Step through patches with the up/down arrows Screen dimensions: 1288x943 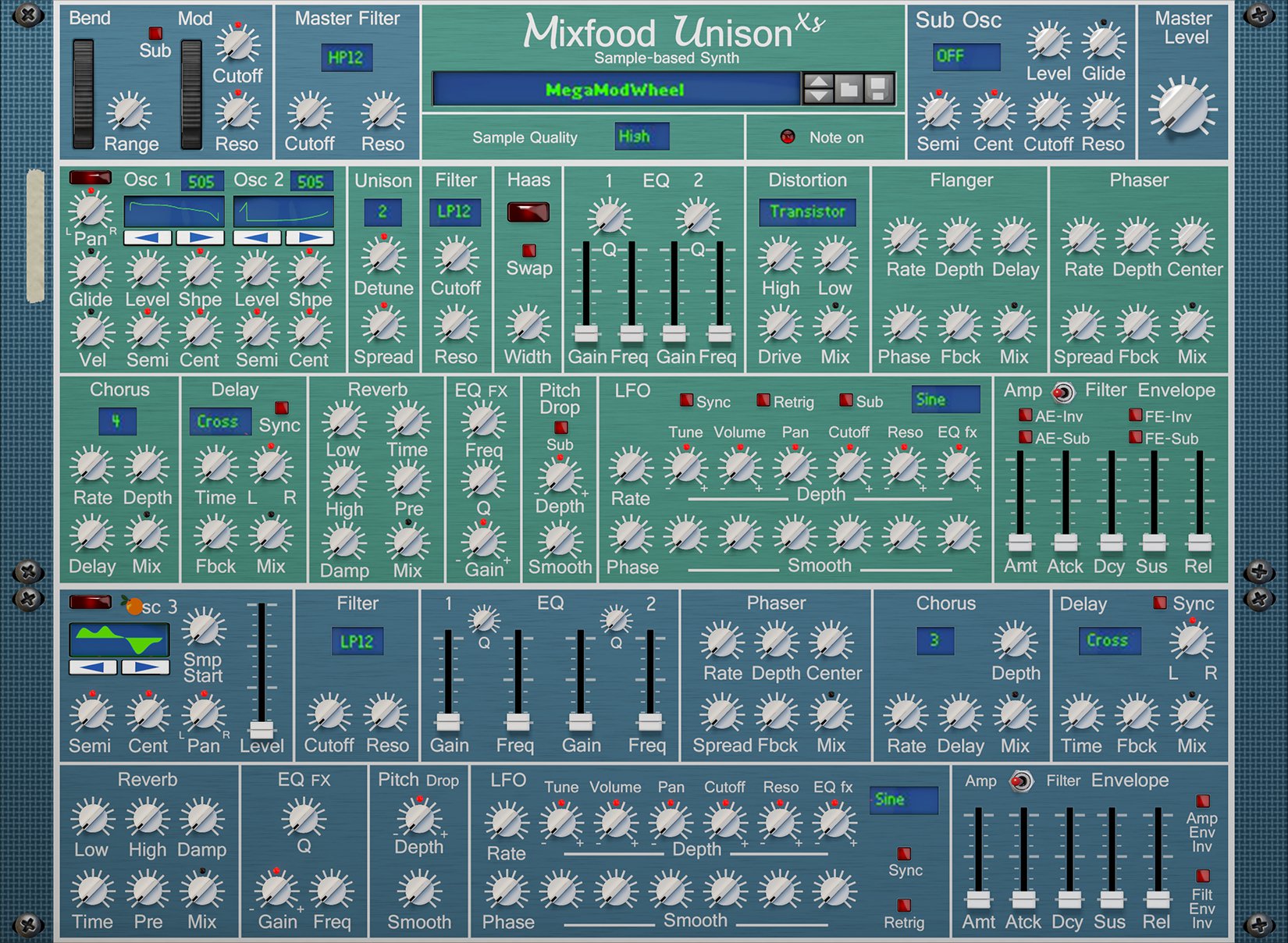818,89
